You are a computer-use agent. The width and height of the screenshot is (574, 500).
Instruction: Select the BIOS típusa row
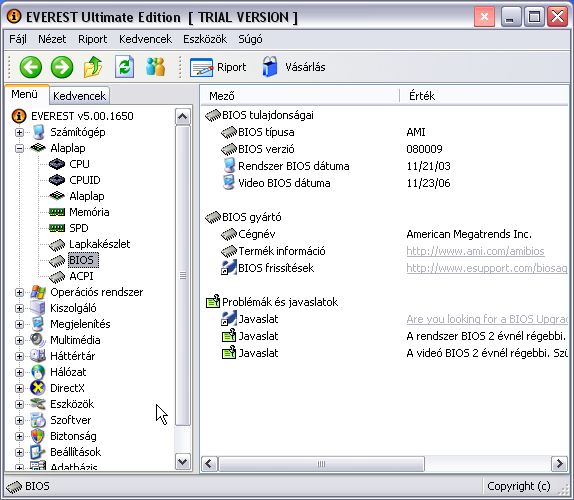pos(384,132)
